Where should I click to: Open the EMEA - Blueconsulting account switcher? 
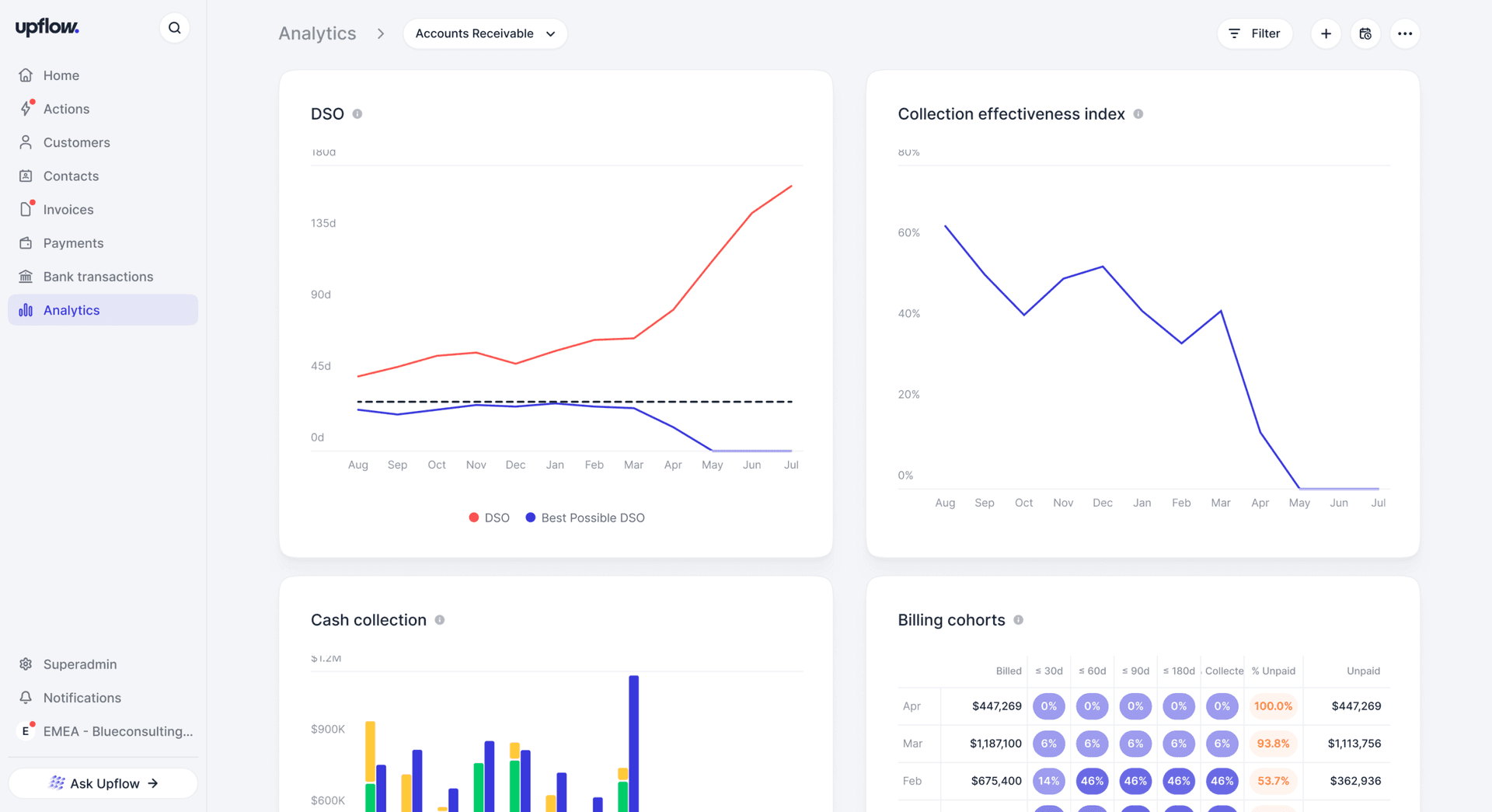(103, 731)
